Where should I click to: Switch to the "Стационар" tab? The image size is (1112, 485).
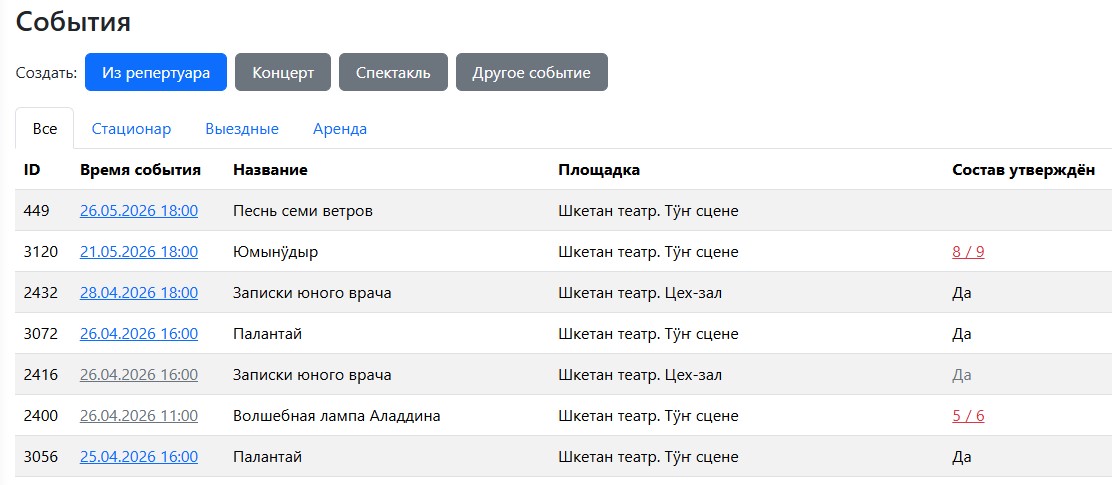coord(131,129)
